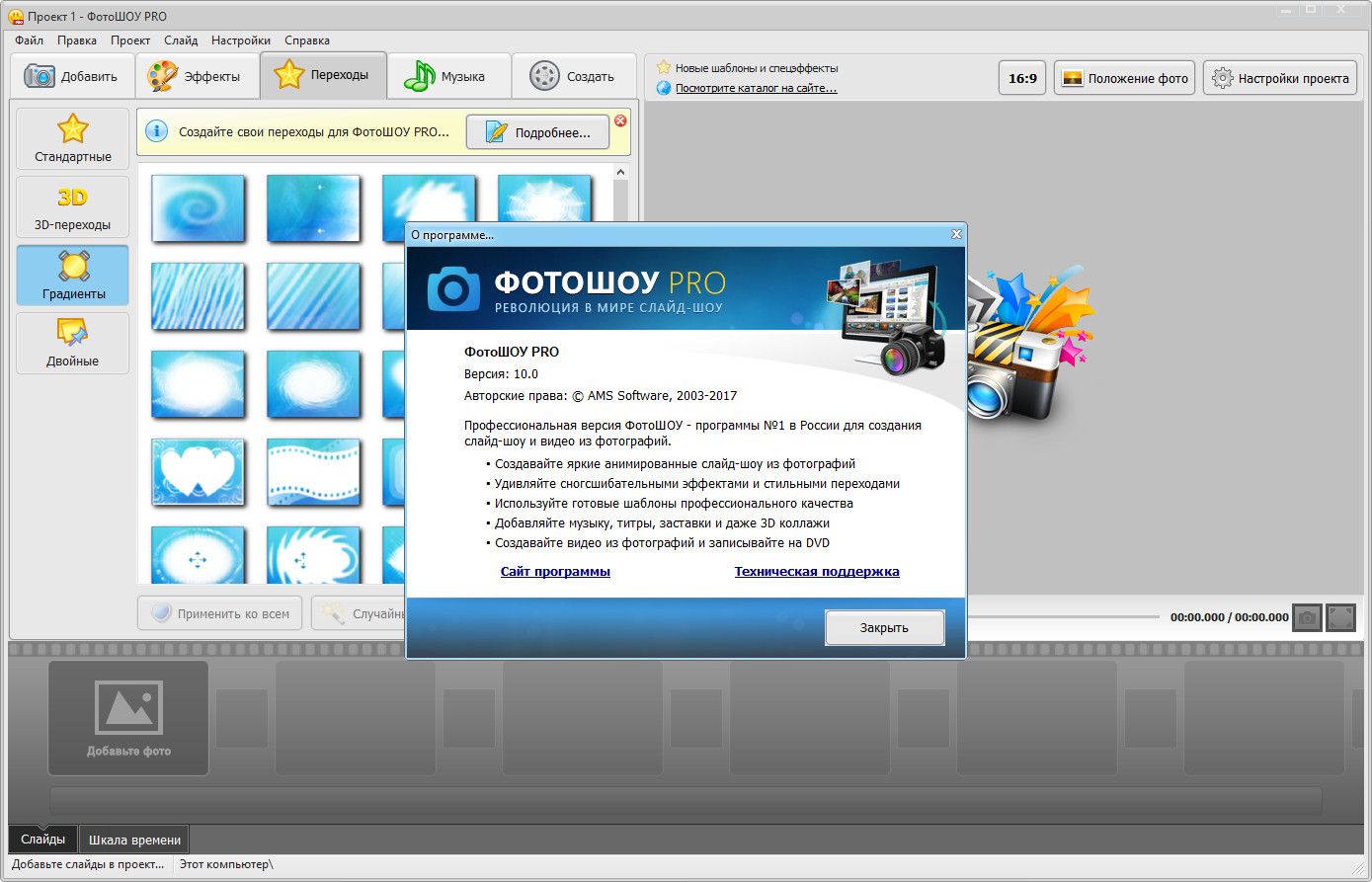This screenshot has width=1372, height=882.
Task: Select the Стандартные transitions category
Action: [x=73, y=138]
